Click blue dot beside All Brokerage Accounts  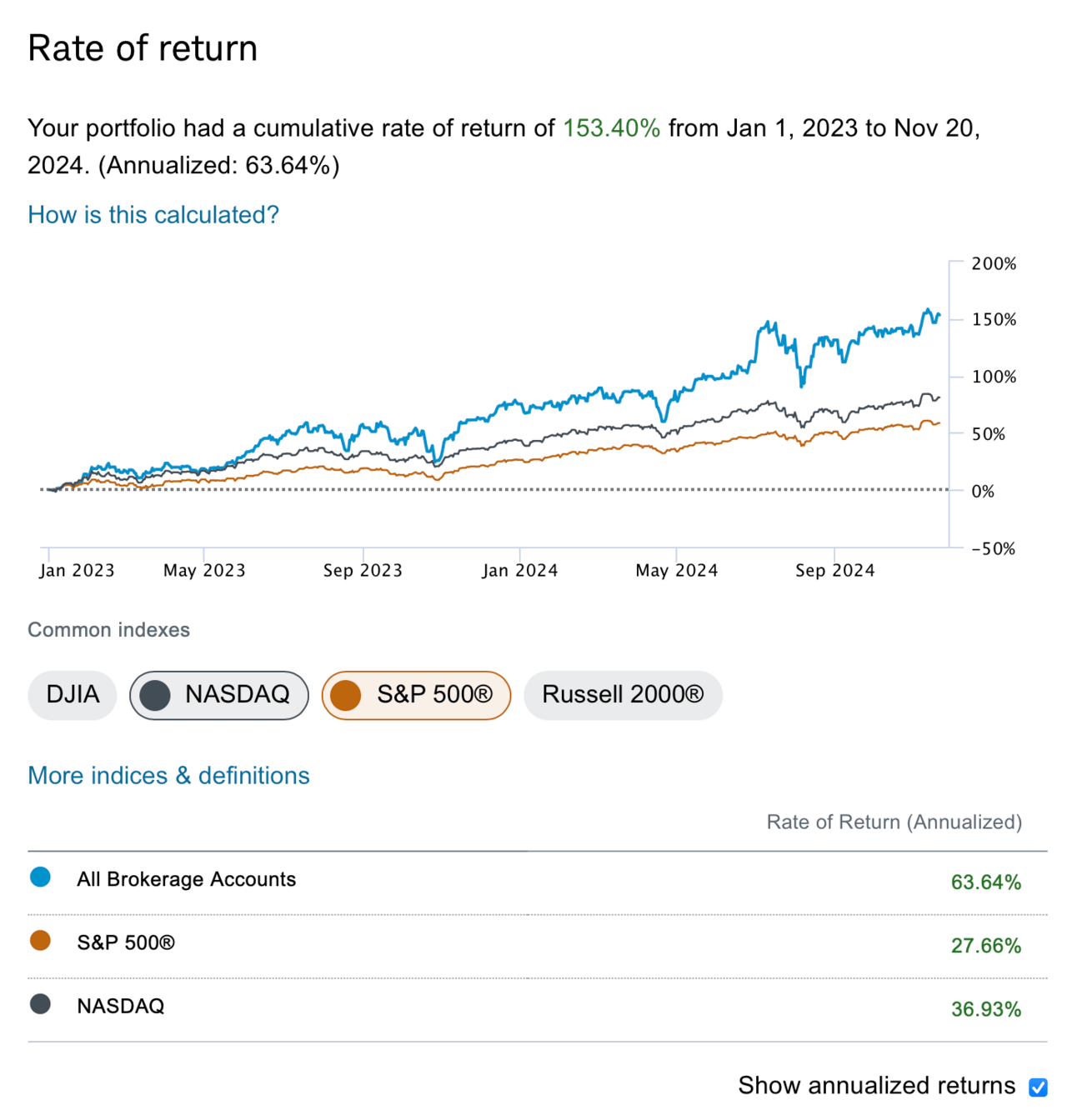(40, 877)
